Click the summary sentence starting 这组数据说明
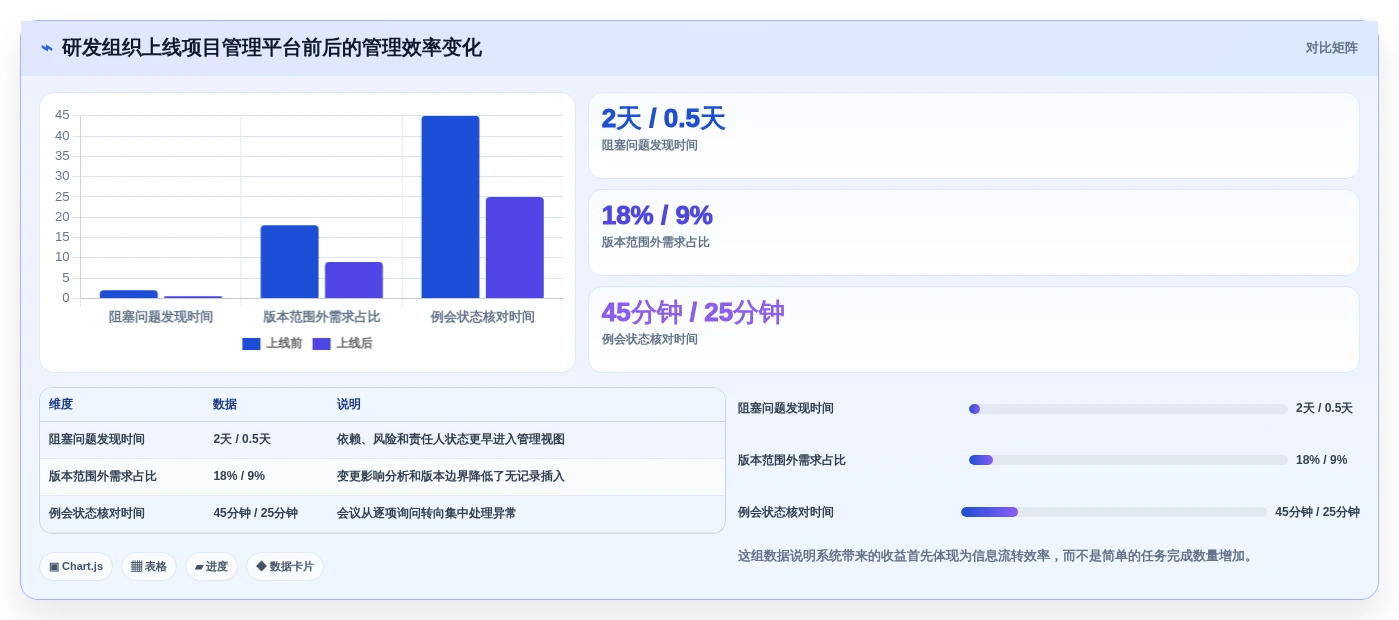The width and height of the screenshot is (1399, 620). click(996, 556)
